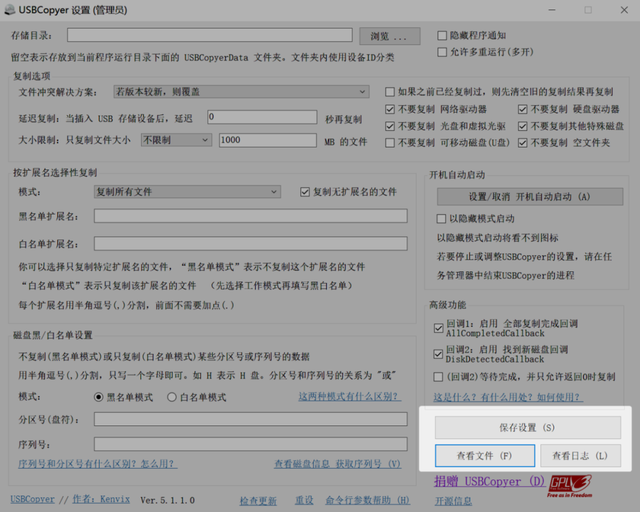Click 检查更新 link
The height and width of the screenshot is (512, 640).
click(x=258, y=501)
